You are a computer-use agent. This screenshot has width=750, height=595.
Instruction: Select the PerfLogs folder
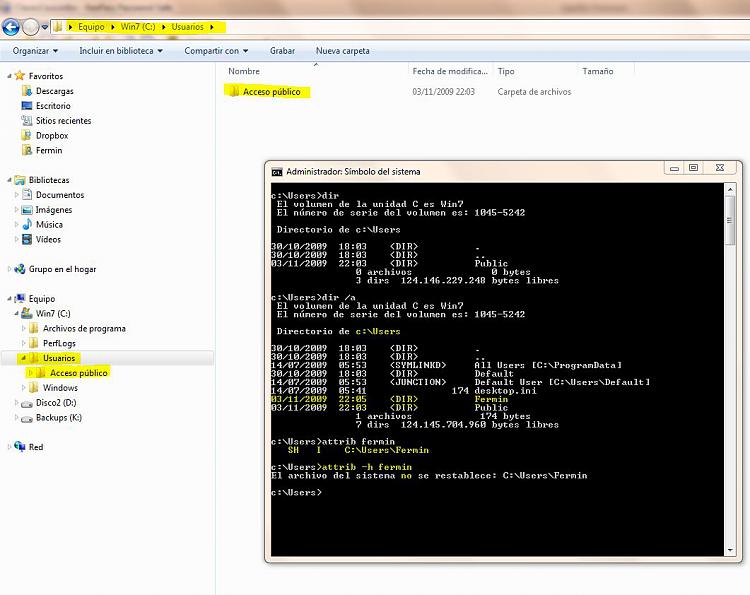(x=59, y=343)
